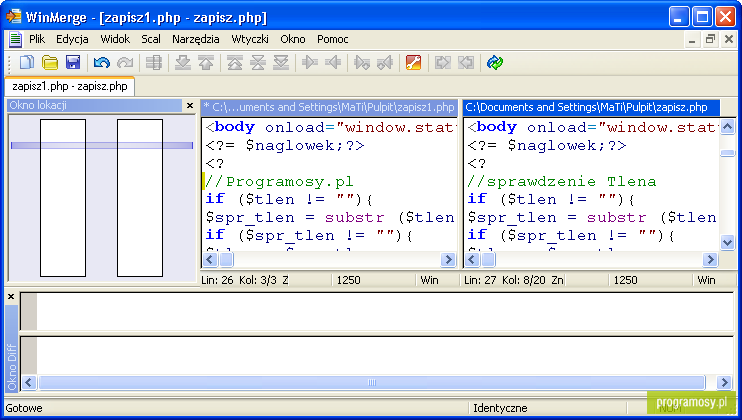742x420 pixels.
Task: Click the diff pane horizontal scrollbar thumb
Action: [371, 382]
